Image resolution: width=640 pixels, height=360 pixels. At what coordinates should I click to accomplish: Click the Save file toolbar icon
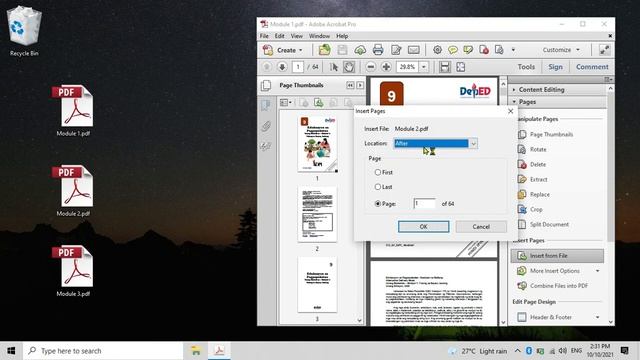tap(342, 50)
